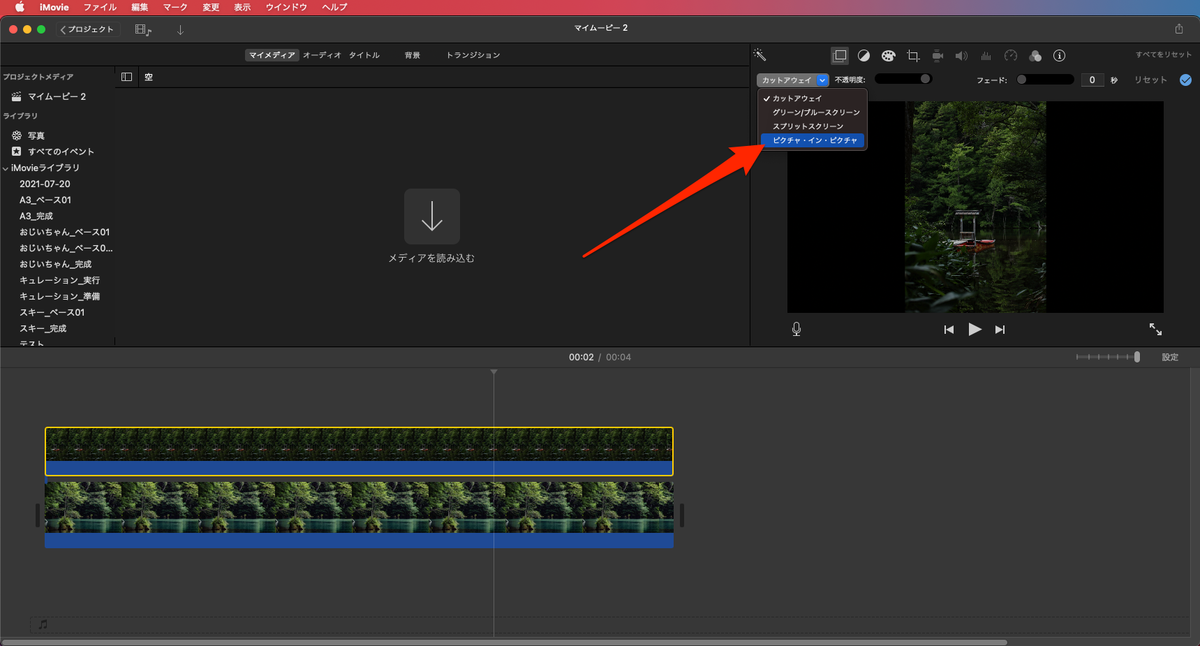Select the crop tool icon
The width and height of the screenshot is (1200, 646).
point(913,56)
